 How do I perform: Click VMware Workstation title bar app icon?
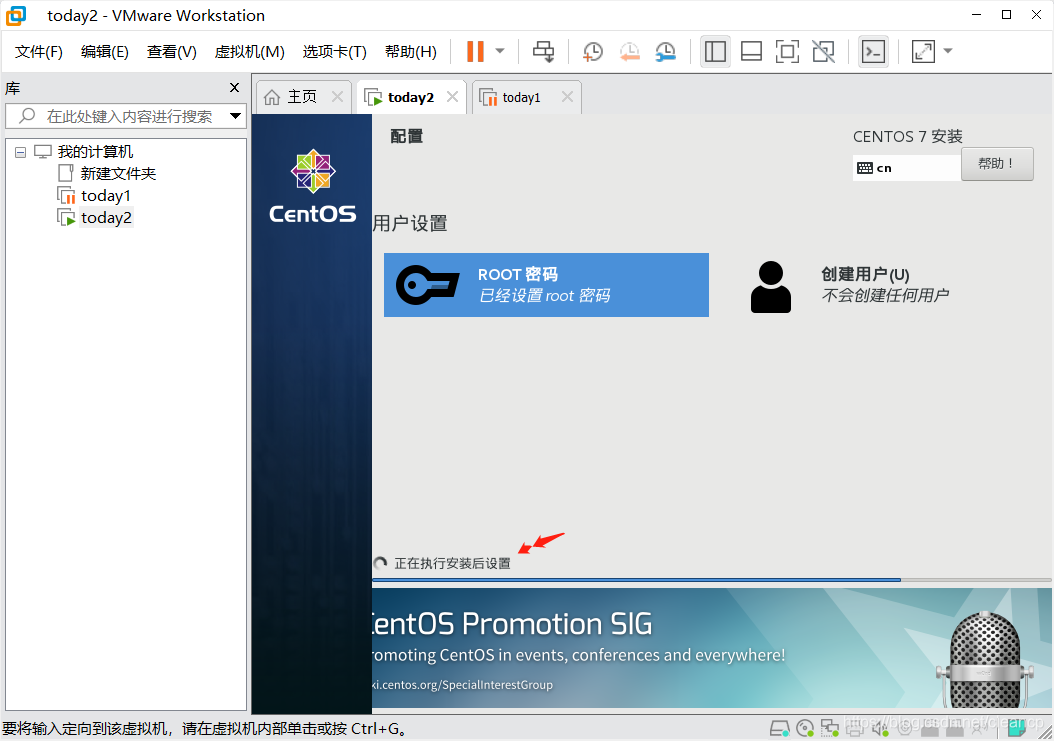[15, 15]
